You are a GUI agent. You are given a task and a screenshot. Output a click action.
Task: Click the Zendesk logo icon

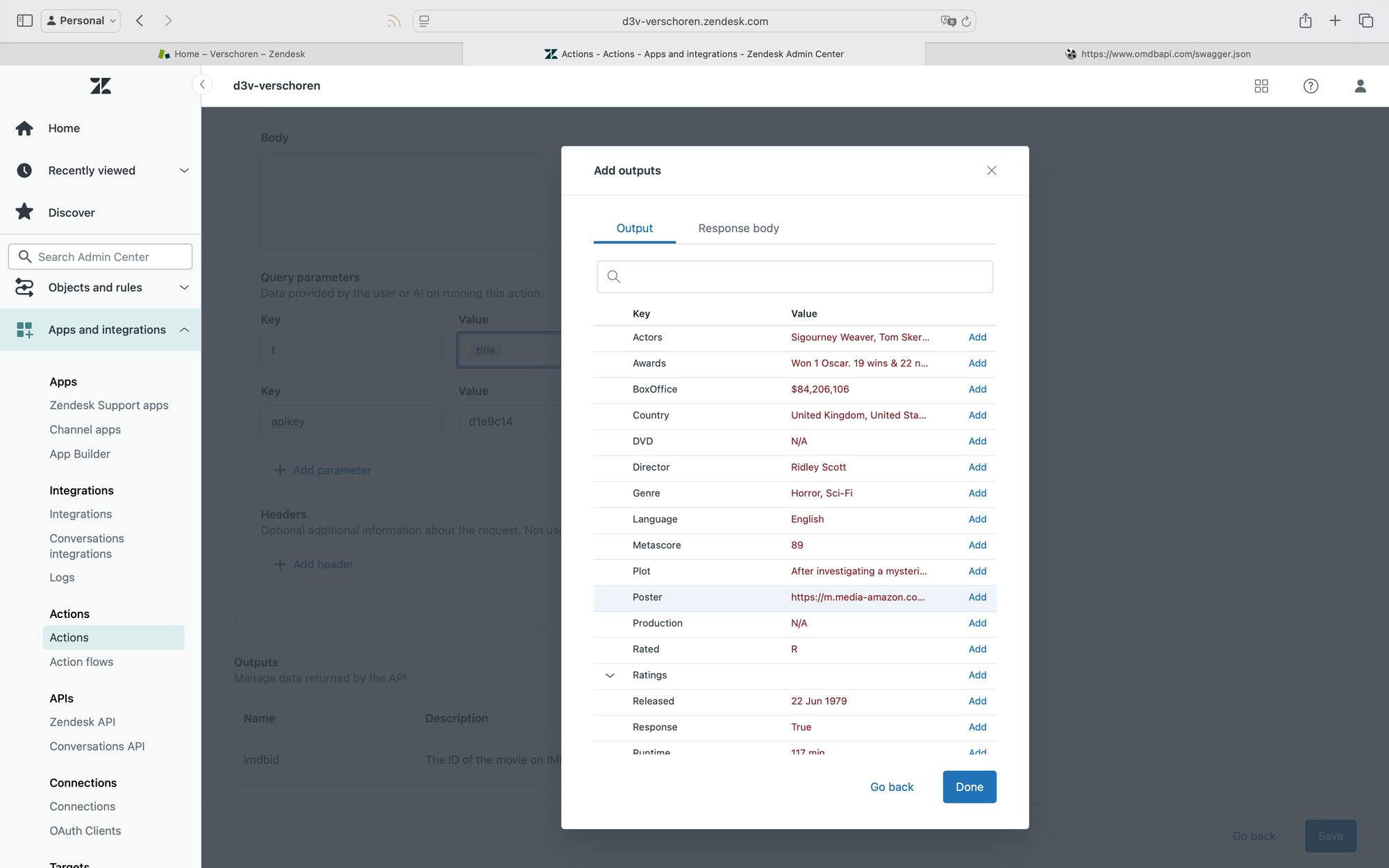coord(100,85)
